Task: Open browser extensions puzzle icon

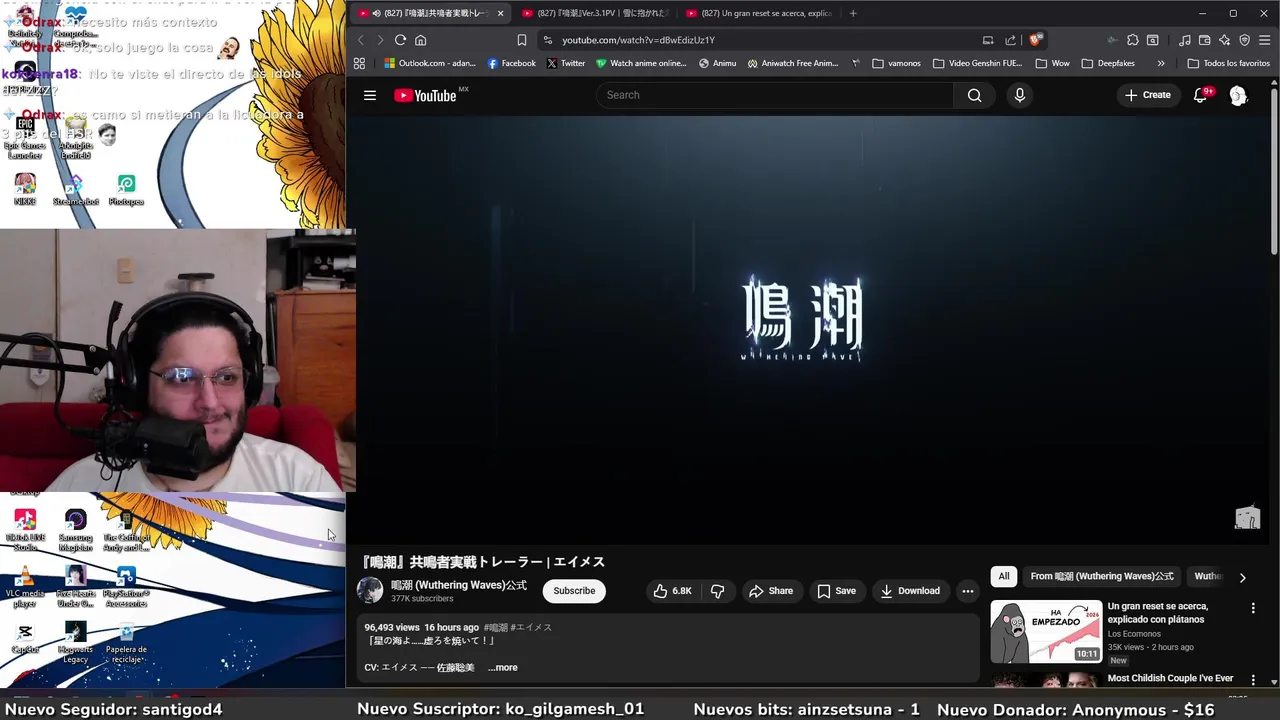Action: tap(1133, 40)
